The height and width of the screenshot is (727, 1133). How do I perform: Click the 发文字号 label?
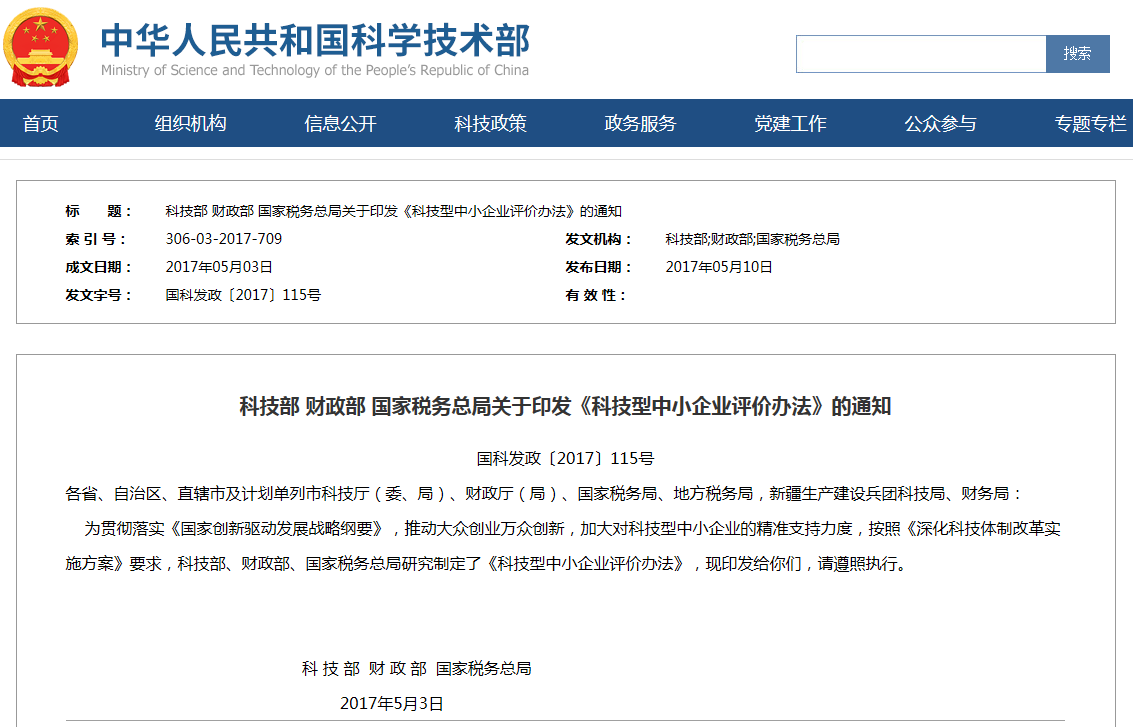tap(99, 296)
